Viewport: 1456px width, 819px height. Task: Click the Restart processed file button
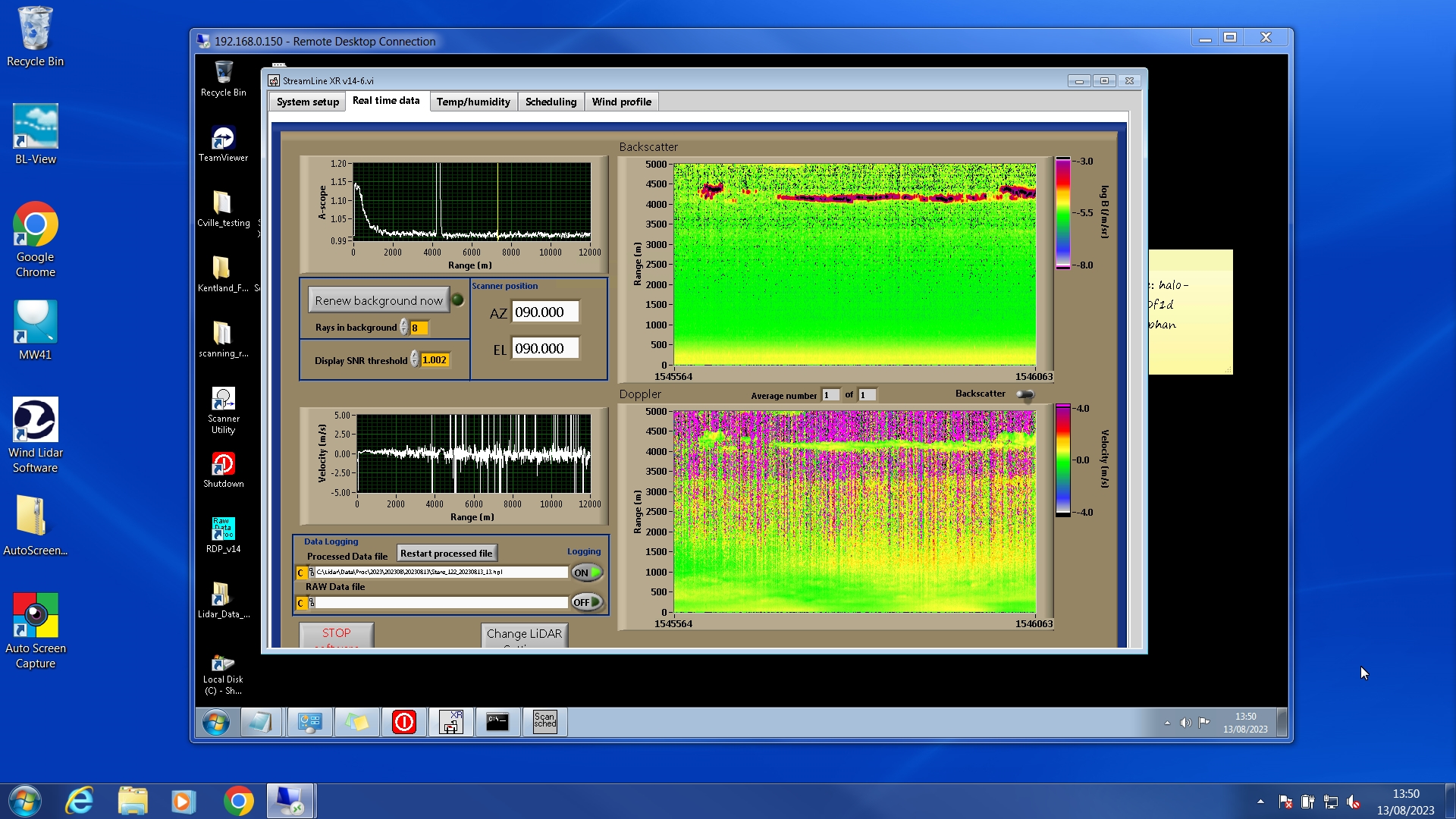pos(446,554)
